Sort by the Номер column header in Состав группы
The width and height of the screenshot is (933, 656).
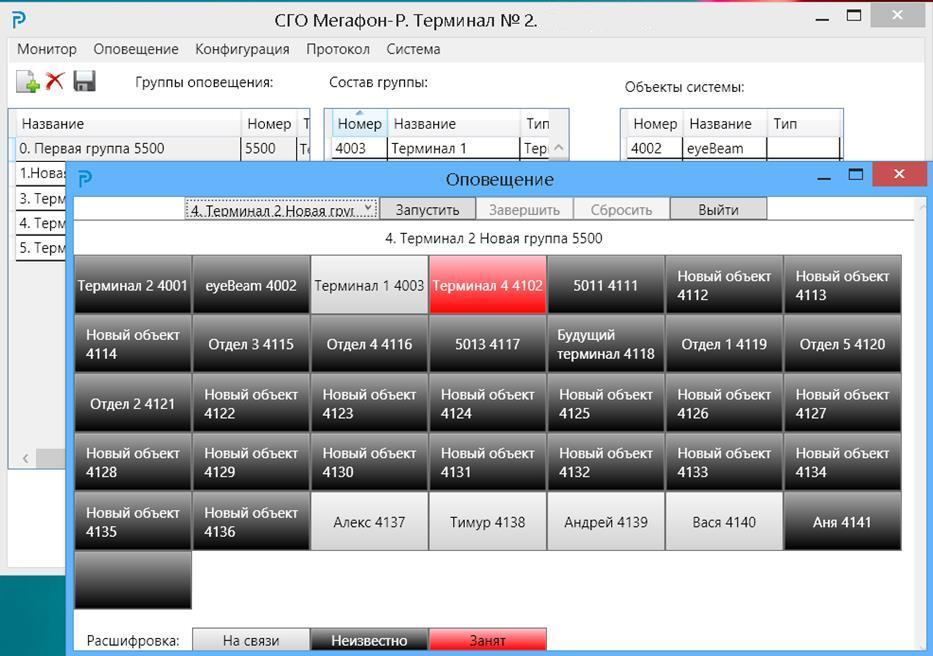click(x=359, y=124)
